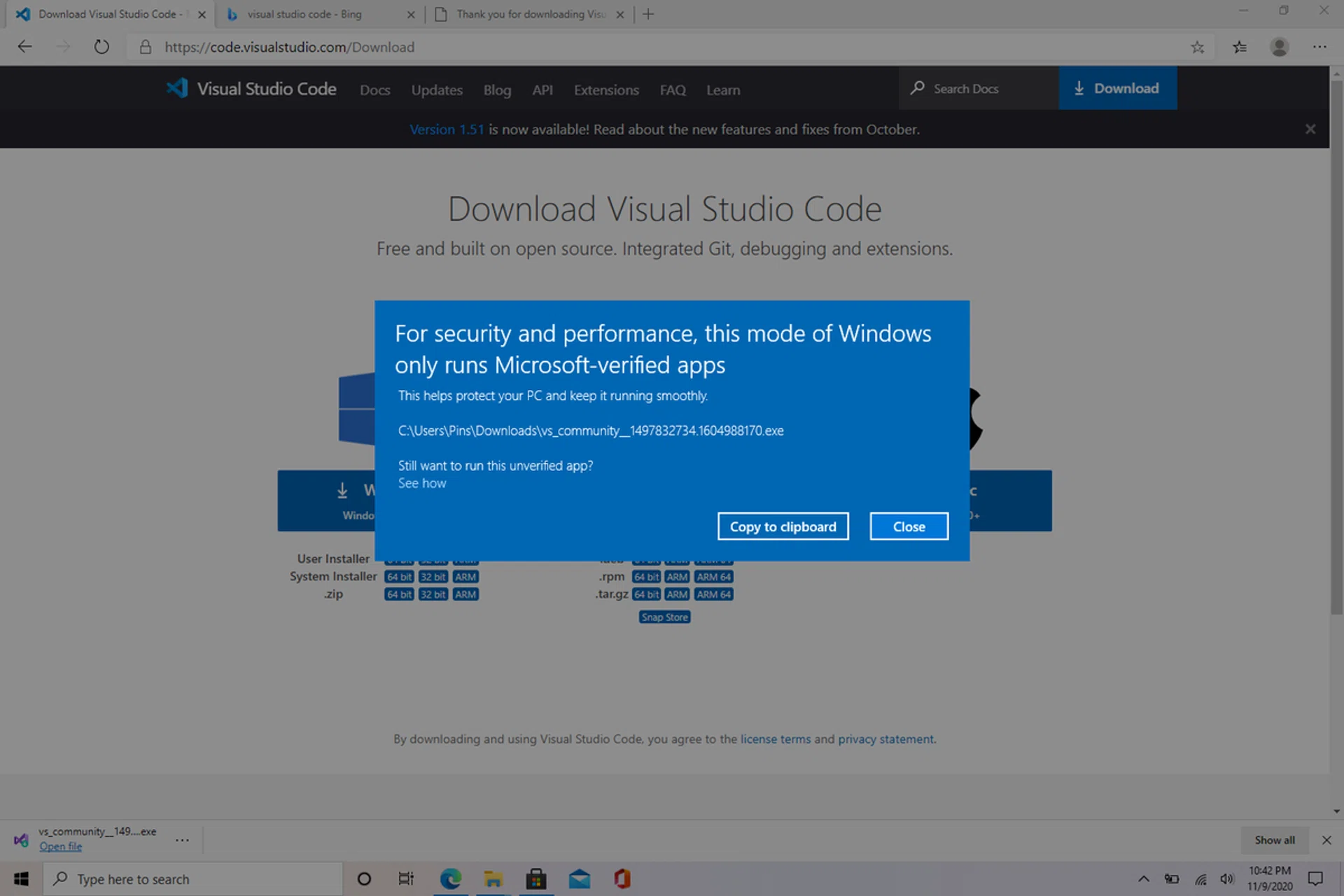Click the Copy to clipboard button
The width and height of the screenshot is (1344, 896).
tap(783, 526)
